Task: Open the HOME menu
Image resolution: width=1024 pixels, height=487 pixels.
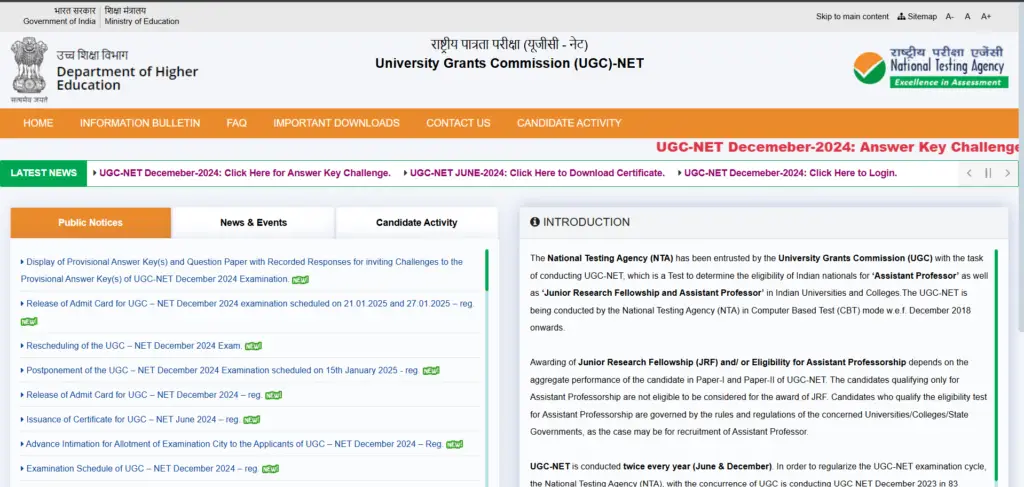Action: 38,123
